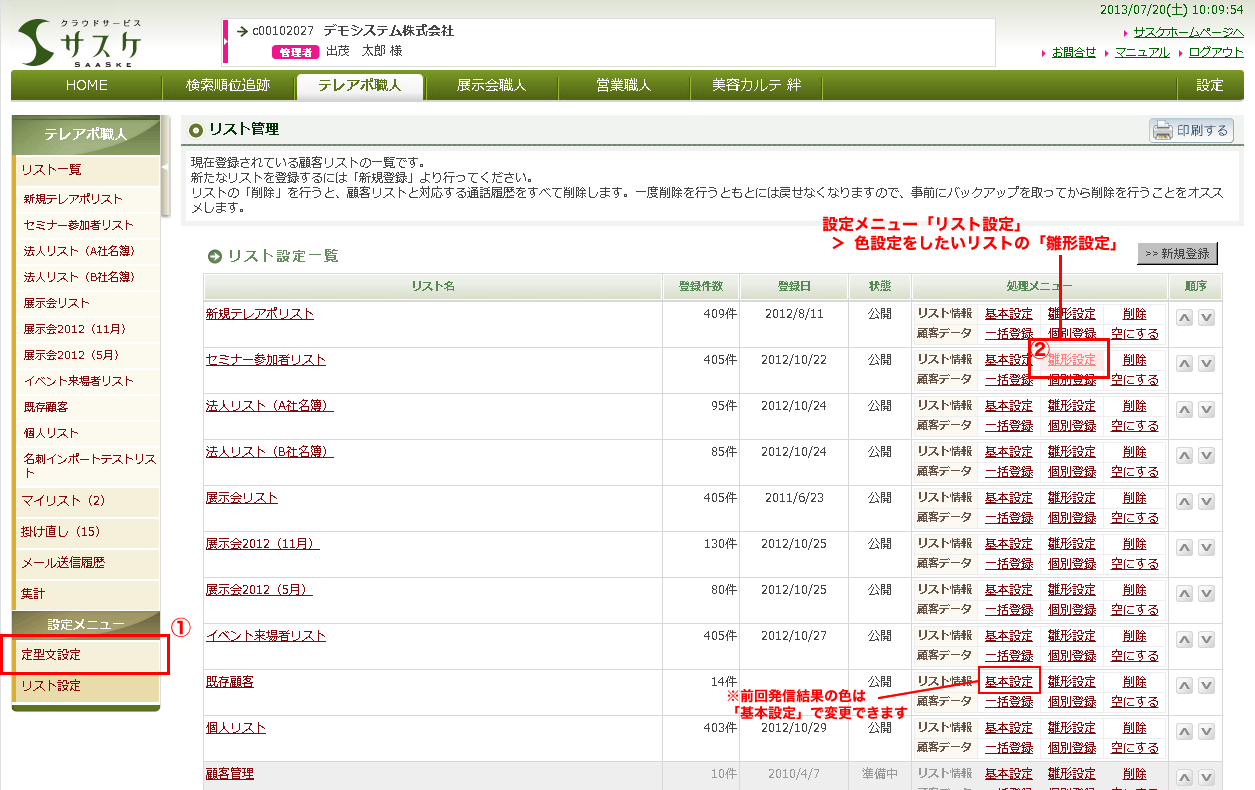1255x790 pixels.
Task: Move 新規テレアポリスト down with arrow icon
Action: pyautogui.click(x=1207, y=318)
